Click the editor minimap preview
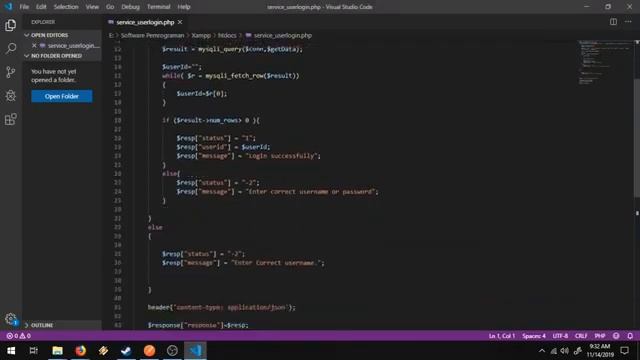The image size is (640, 360). point(605,63)
